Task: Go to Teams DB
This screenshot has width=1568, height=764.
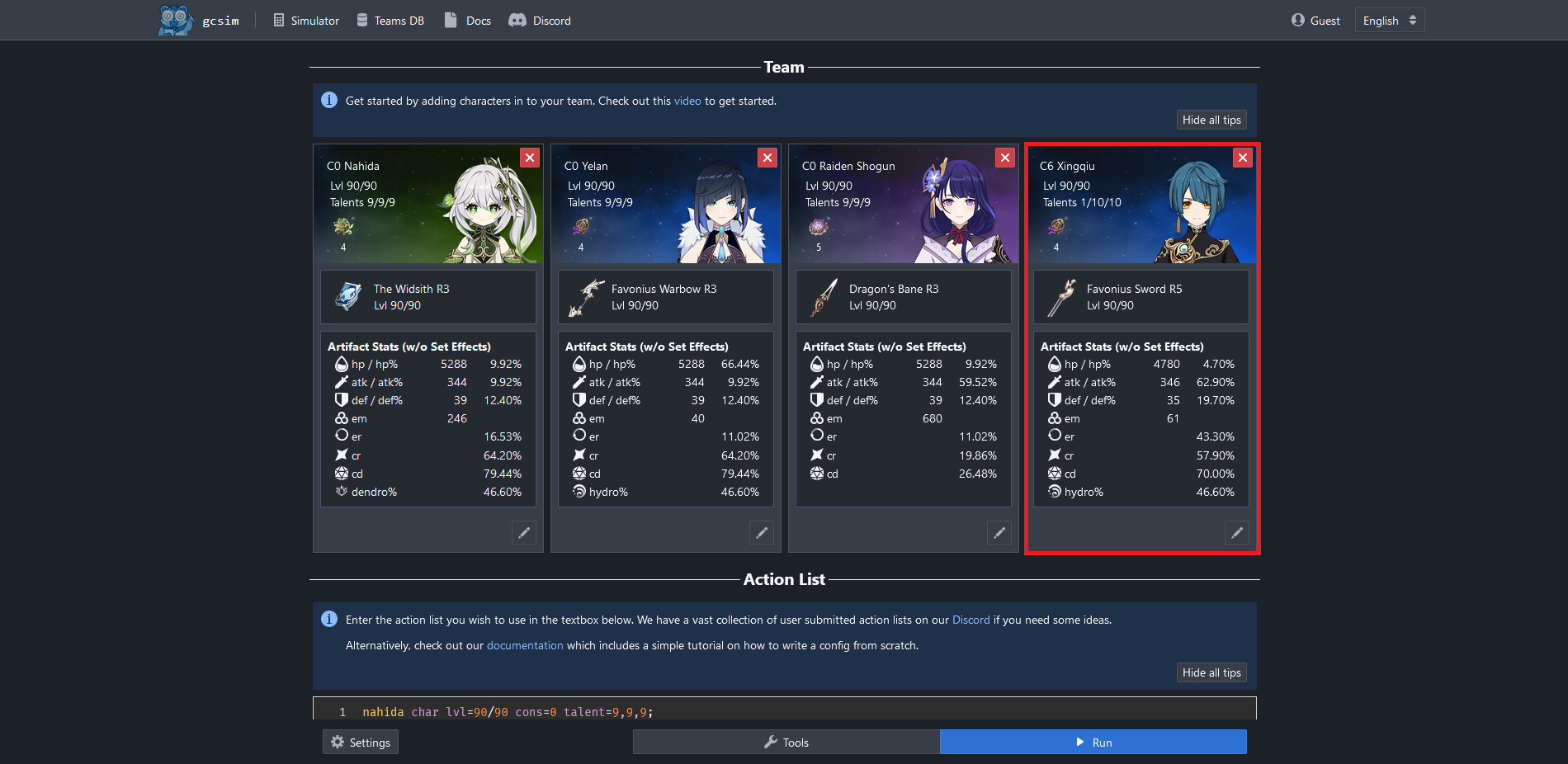Action: tap(390, 21)
